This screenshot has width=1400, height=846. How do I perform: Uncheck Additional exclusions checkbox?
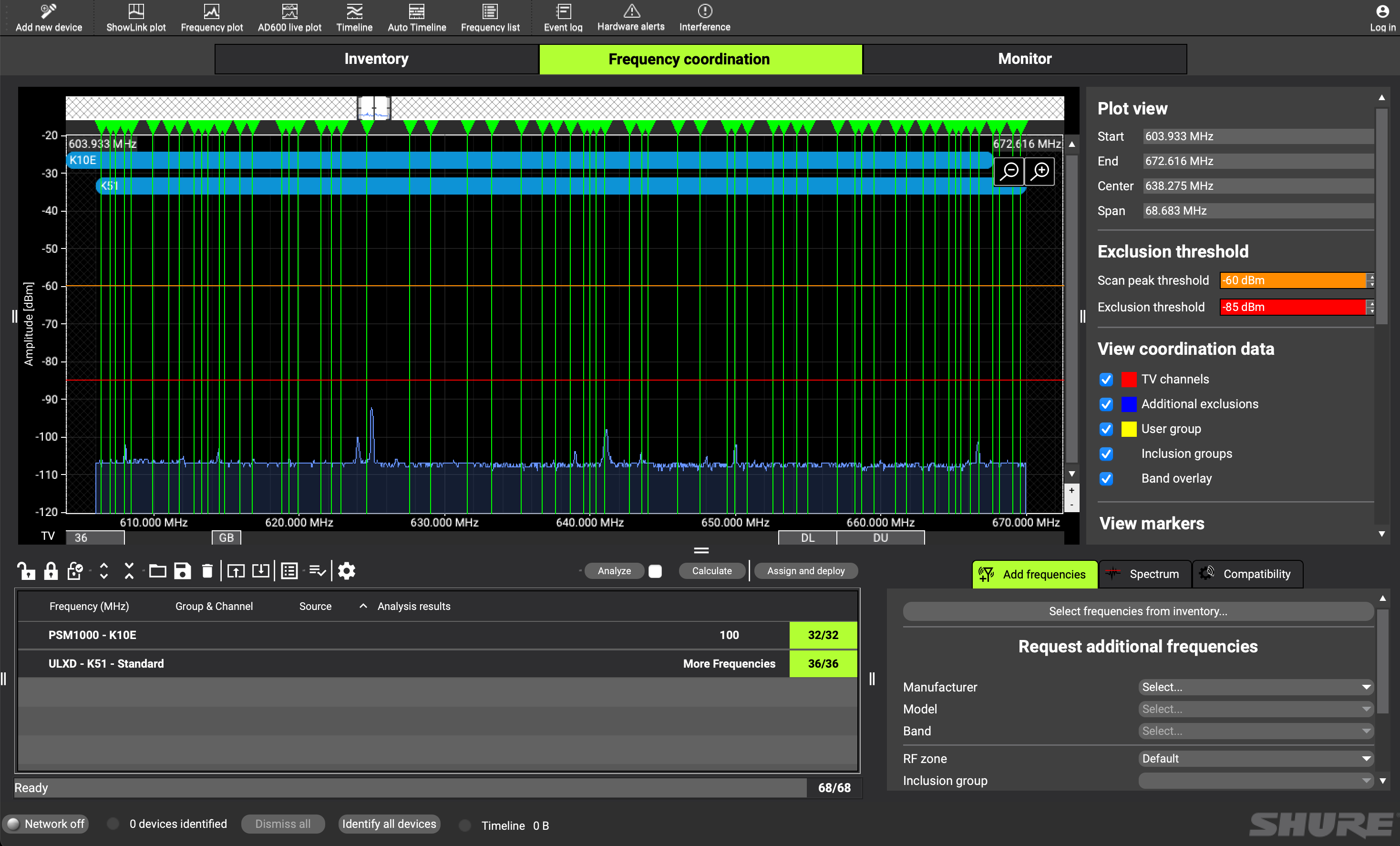pos(1106,404)
